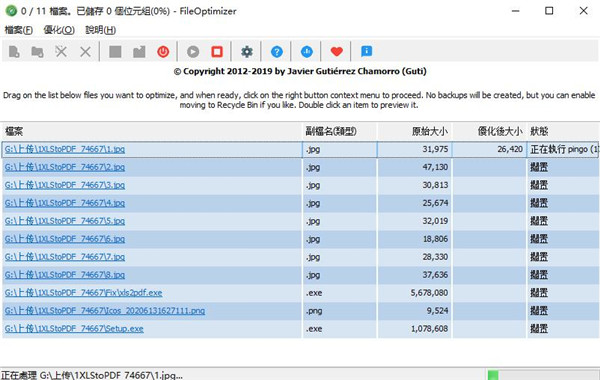Sort by the 副檔名(類型) column header

pos(340,132)
